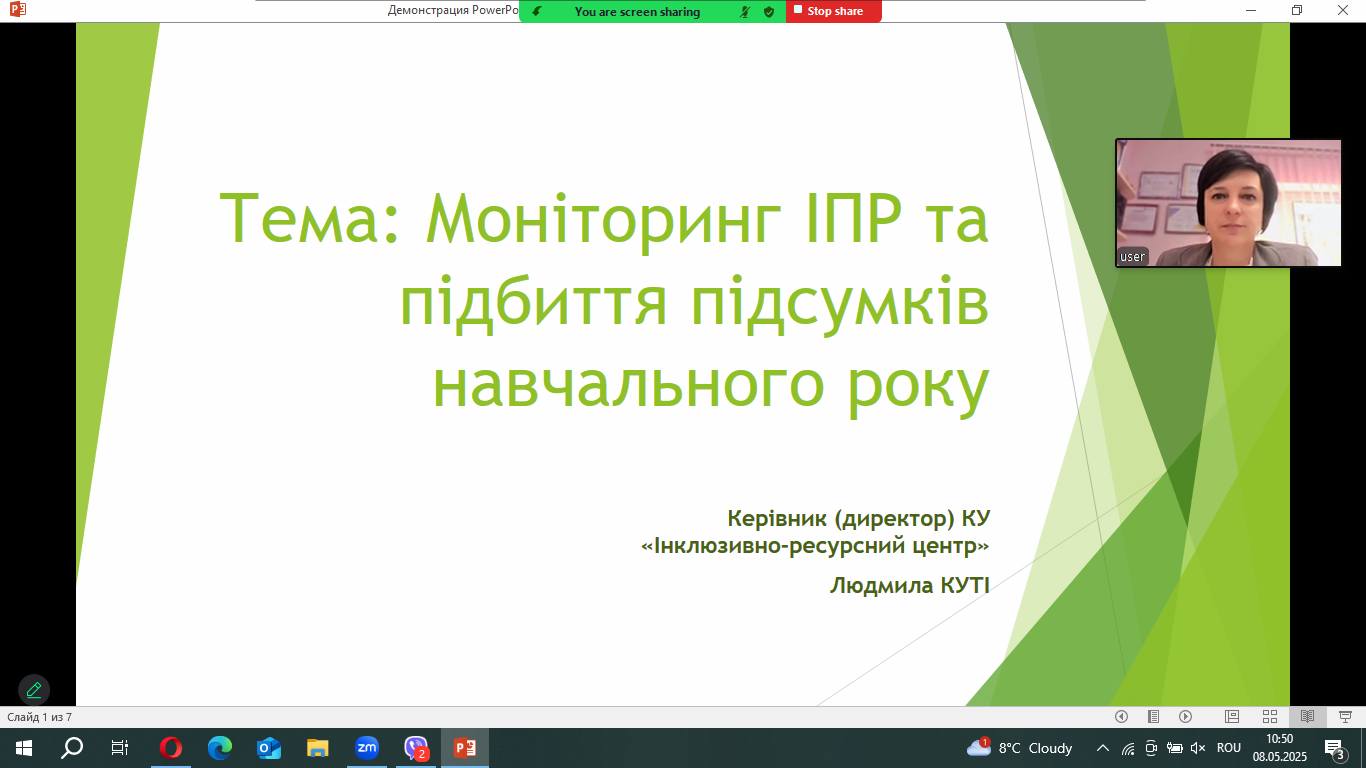1366x768 pixels.
Task: Open Viber from the taskbar
Action: [416, 747]
